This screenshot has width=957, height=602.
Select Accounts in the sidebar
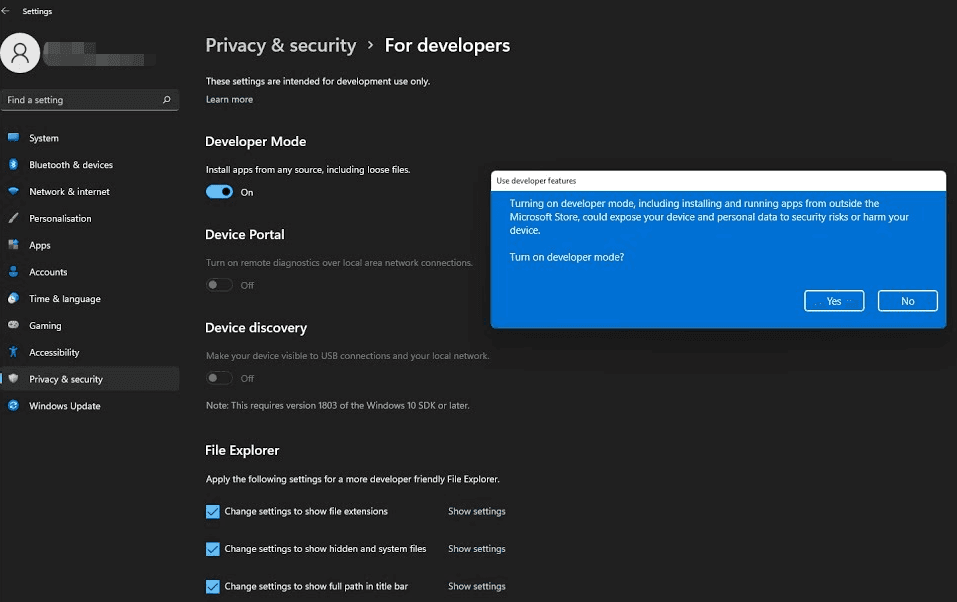pyautogui.click(x=90, y=272)
